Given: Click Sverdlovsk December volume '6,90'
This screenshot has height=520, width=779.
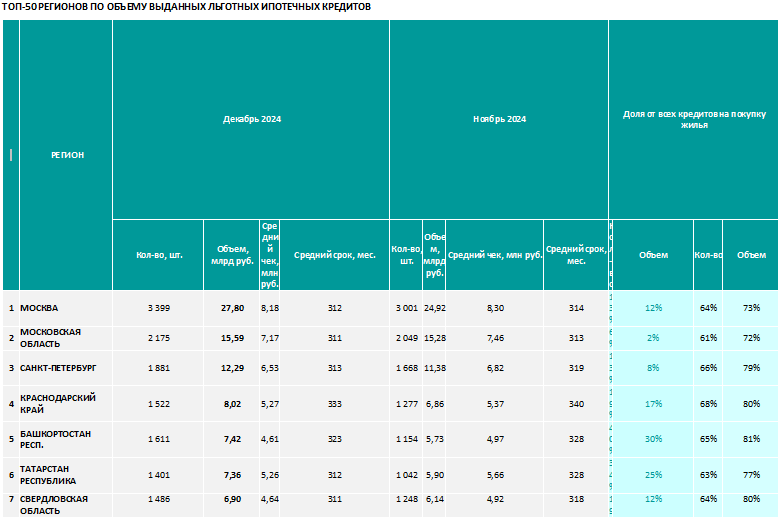Looking at the screenshot, I should pyautogui.click(x=233, y=499).
